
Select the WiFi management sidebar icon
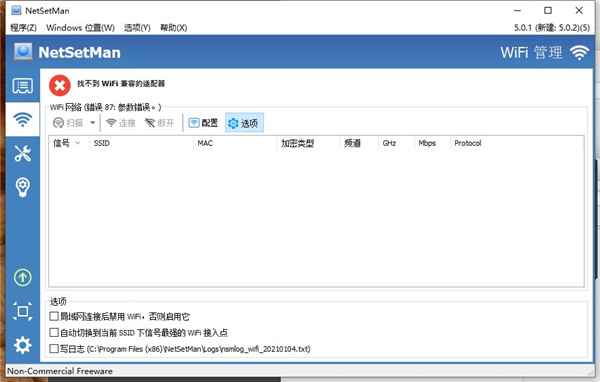click(23, 119)
